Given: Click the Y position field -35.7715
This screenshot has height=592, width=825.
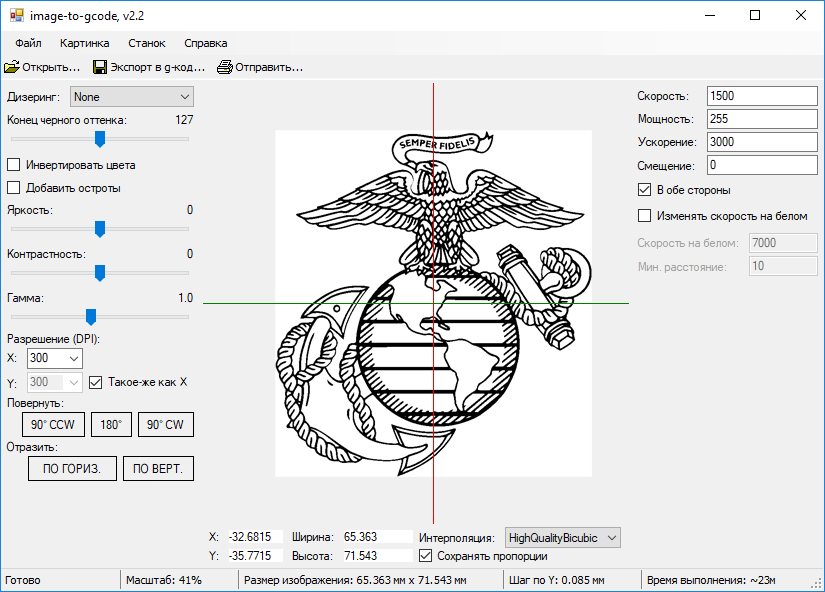Looking at the screenshot, I should pyautogui.click(x=256, y=556).
